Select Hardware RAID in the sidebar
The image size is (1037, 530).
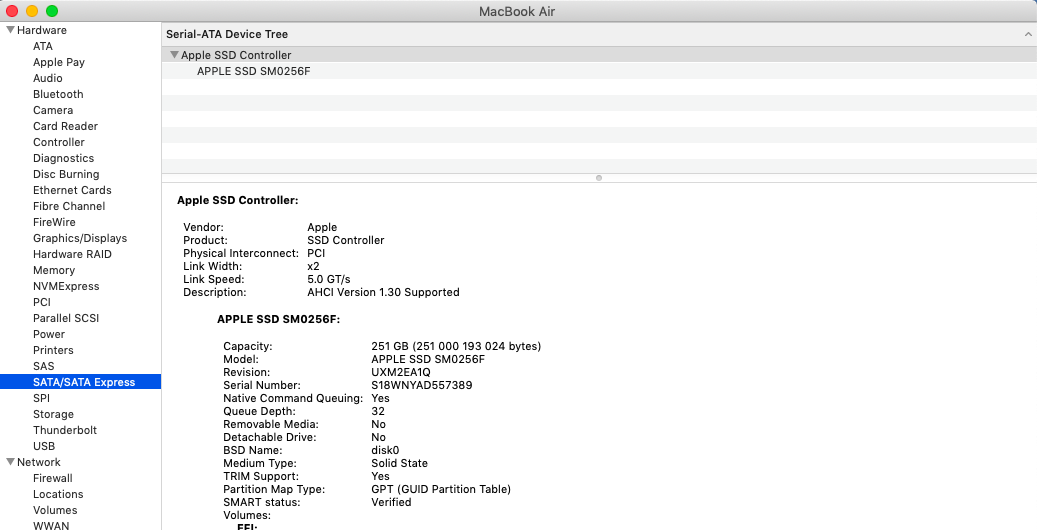72,254
